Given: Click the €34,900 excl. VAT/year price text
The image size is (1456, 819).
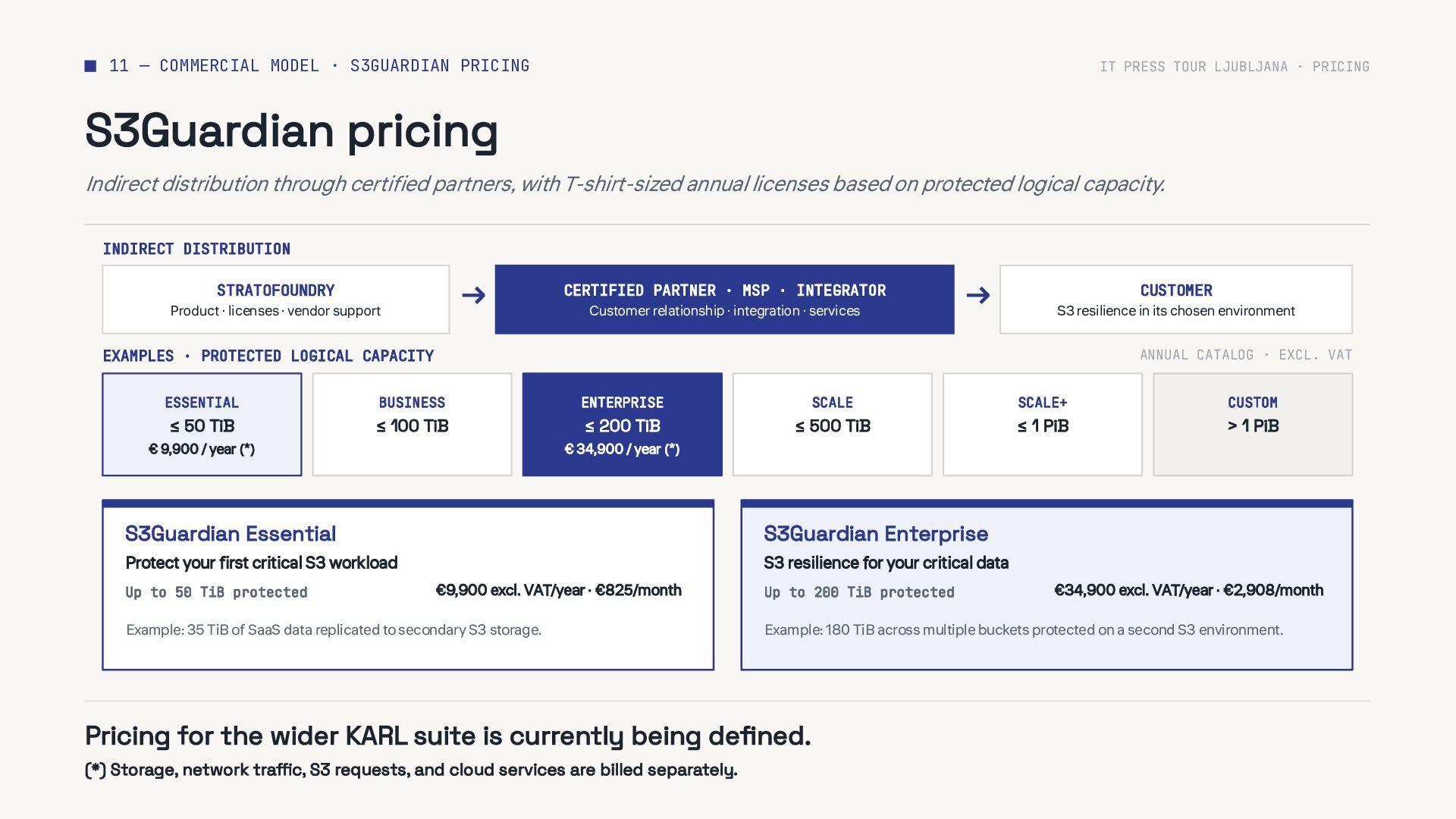Looking at the screenshot, I should 1133,590.
